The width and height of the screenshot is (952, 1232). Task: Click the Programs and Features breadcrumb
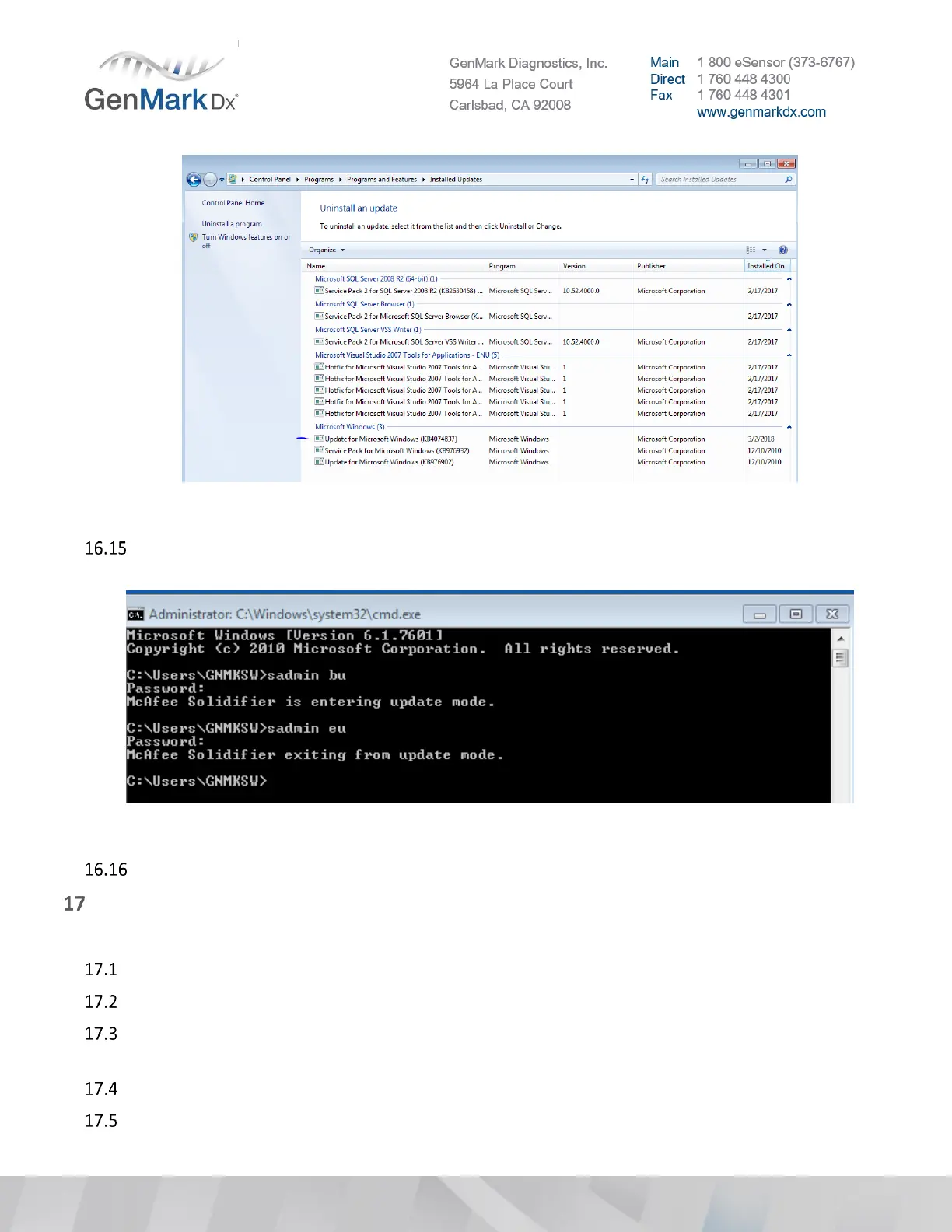382,180
